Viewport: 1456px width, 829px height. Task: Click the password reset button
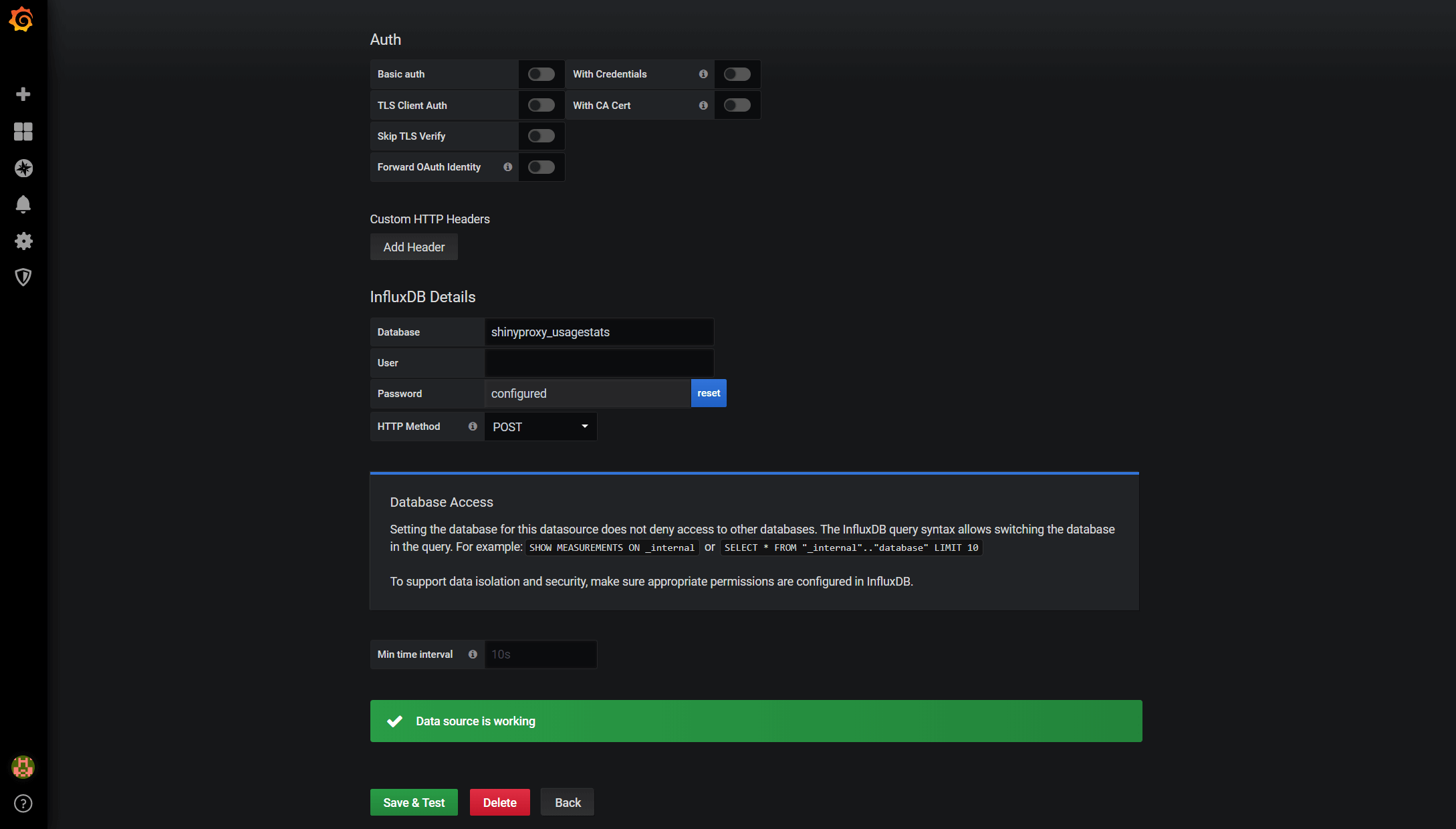[x=709, y=393]
